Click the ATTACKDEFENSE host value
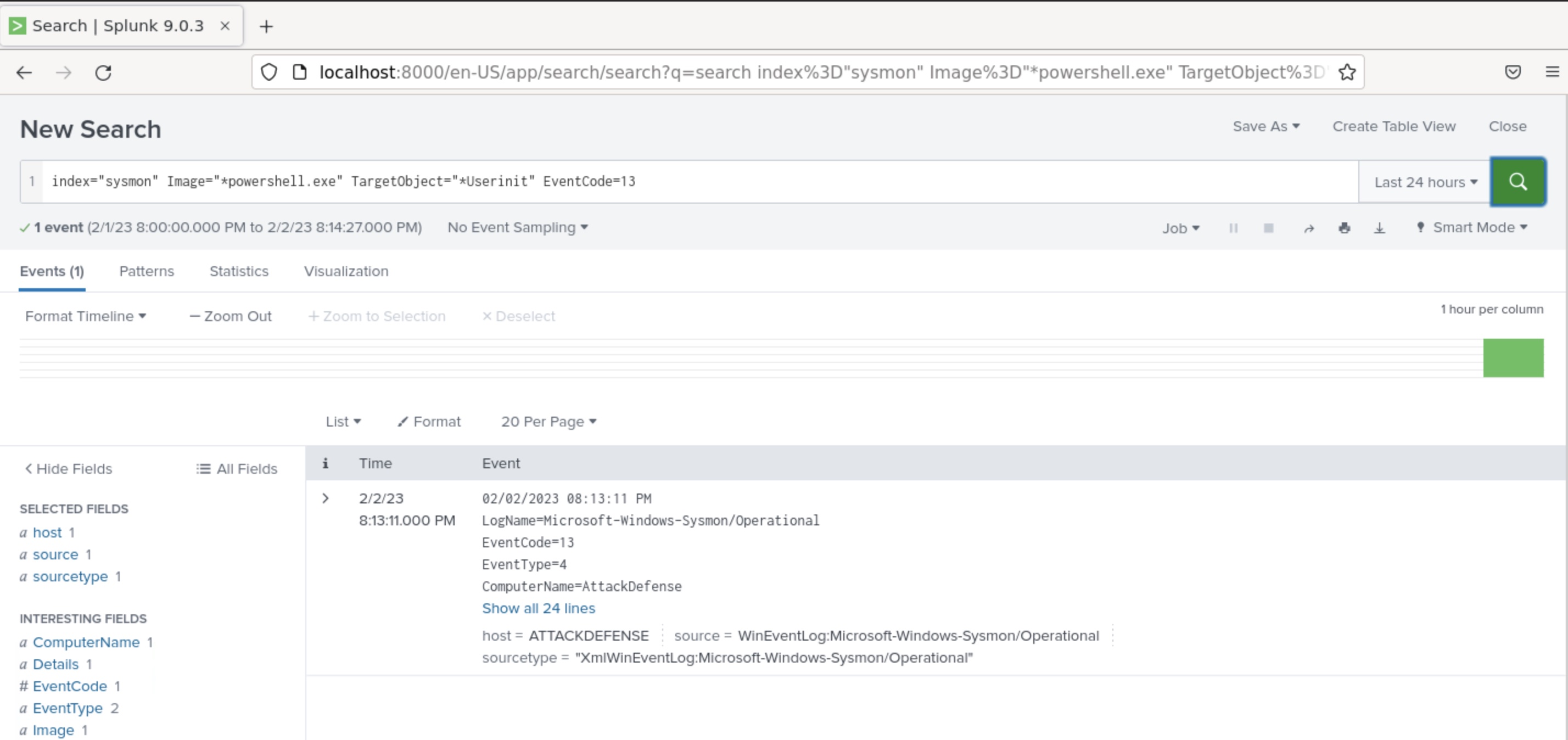This screenshot has width=1568, height=740. click(x=589, y=636)
